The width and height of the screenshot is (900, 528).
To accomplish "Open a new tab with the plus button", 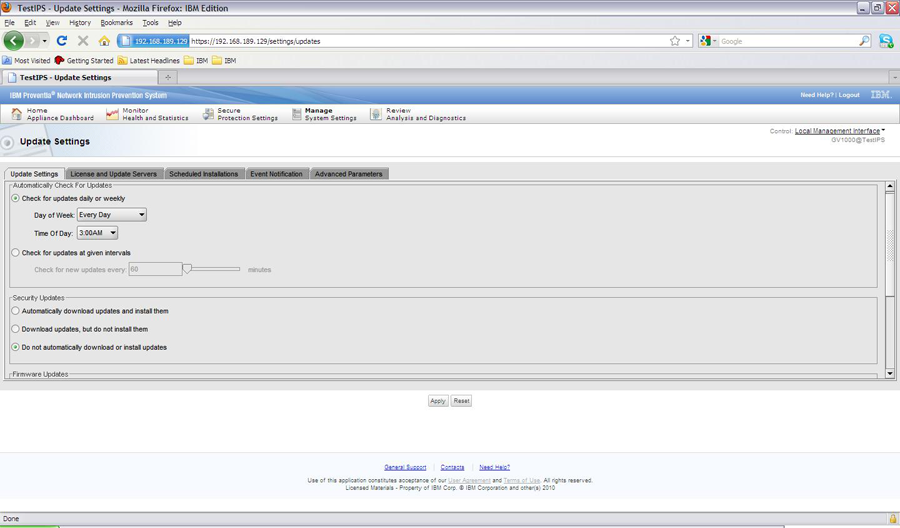I will tap(168, 77).
